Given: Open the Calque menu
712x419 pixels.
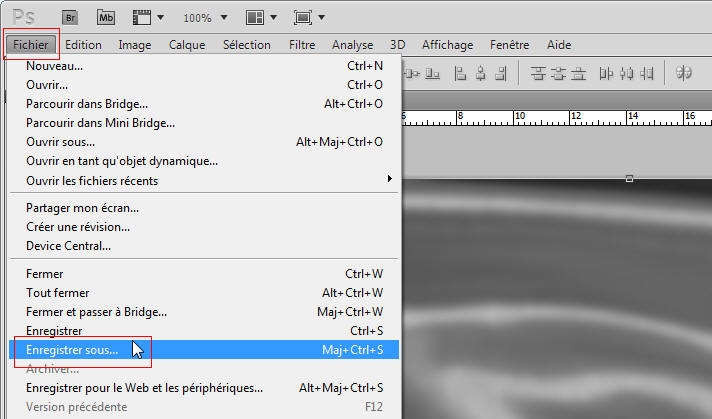Looking at the screenshot, I should click(187, 45).
